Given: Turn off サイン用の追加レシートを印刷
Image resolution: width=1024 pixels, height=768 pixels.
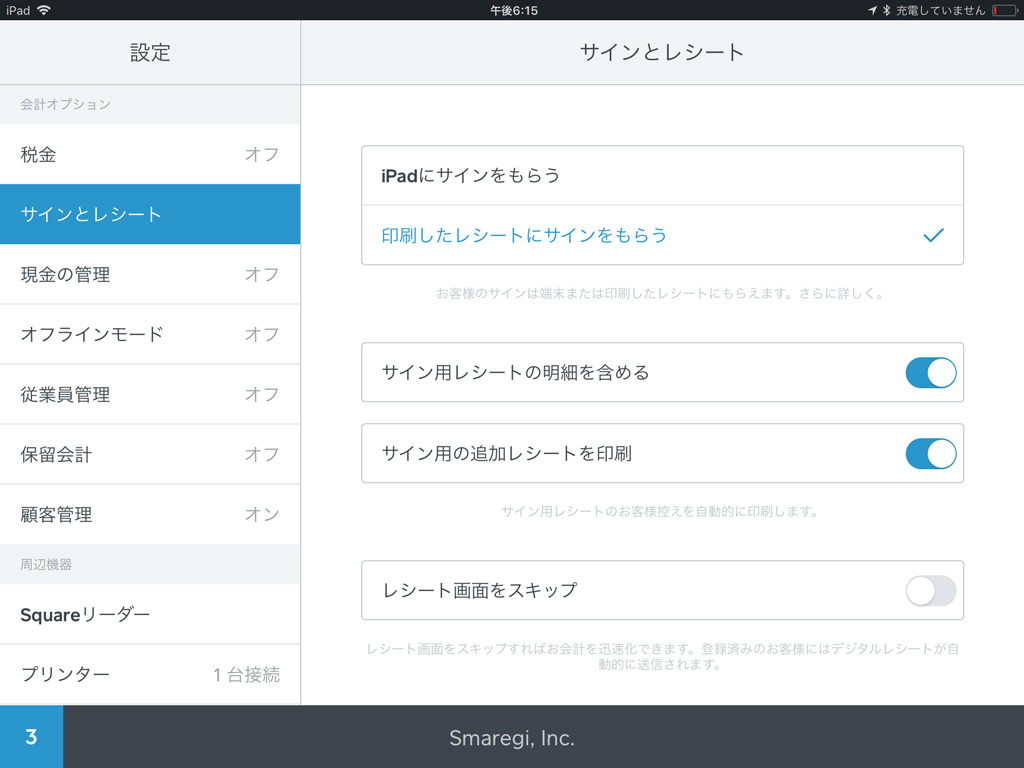Looking at the screenshot, I should (x=931, y=453).
